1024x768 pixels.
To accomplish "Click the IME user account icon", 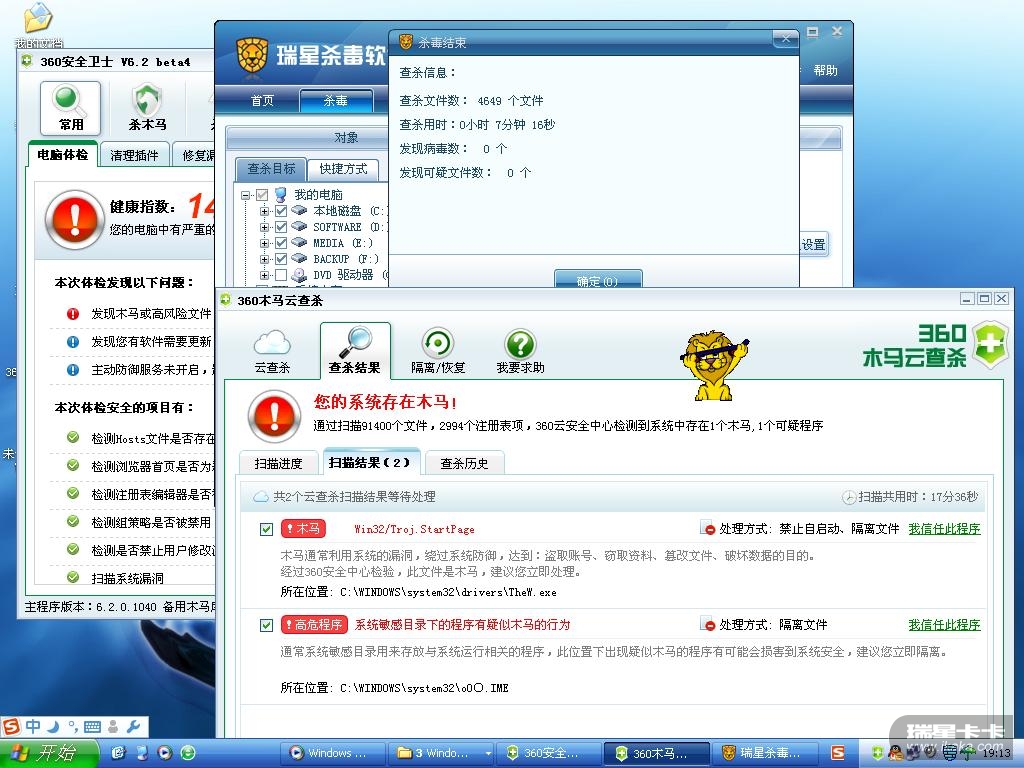I will [x=114, y=726].
